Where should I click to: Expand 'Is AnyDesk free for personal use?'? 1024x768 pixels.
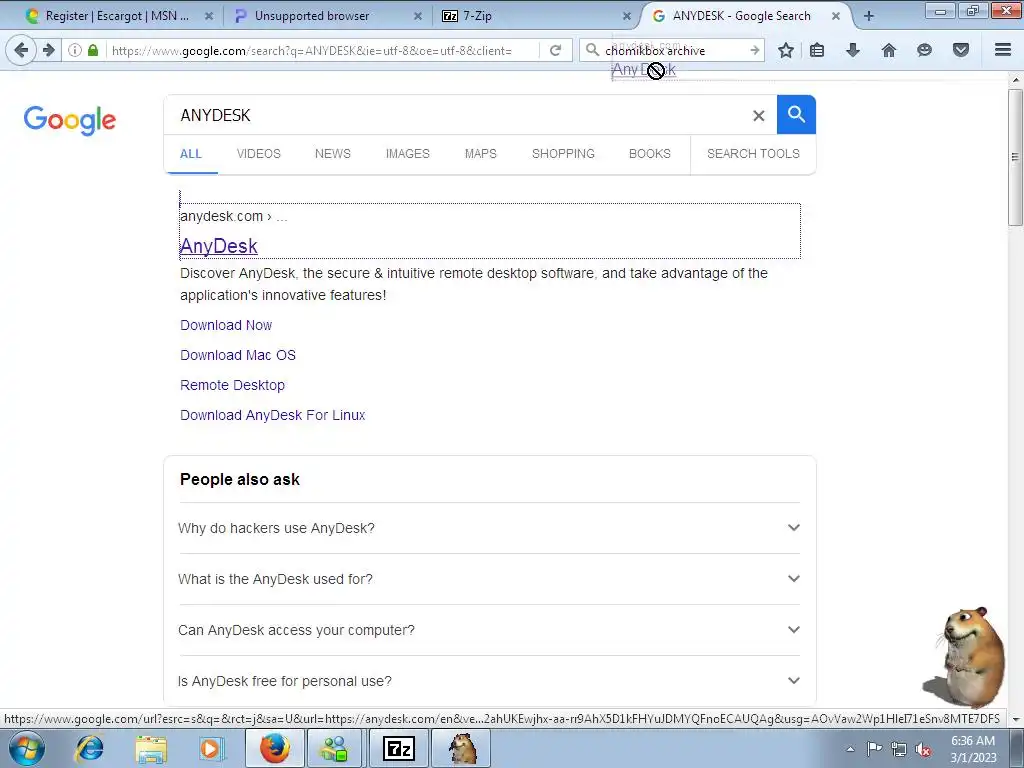point(488,681)
